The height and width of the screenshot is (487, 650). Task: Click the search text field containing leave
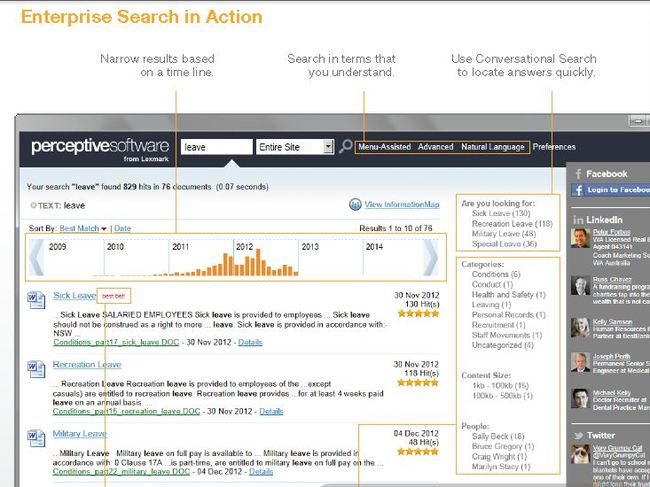(216, 147)
